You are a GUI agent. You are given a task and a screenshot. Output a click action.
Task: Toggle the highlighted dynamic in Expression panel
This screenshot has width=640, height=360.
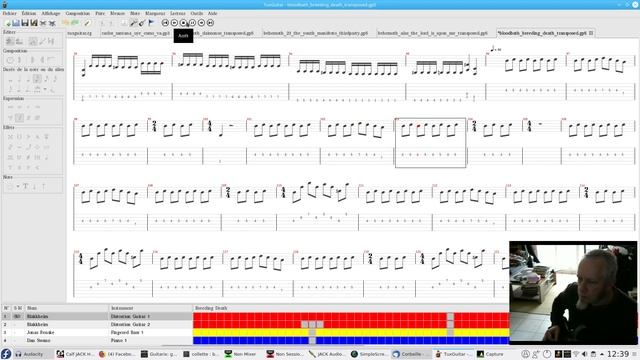pos(19,118)
